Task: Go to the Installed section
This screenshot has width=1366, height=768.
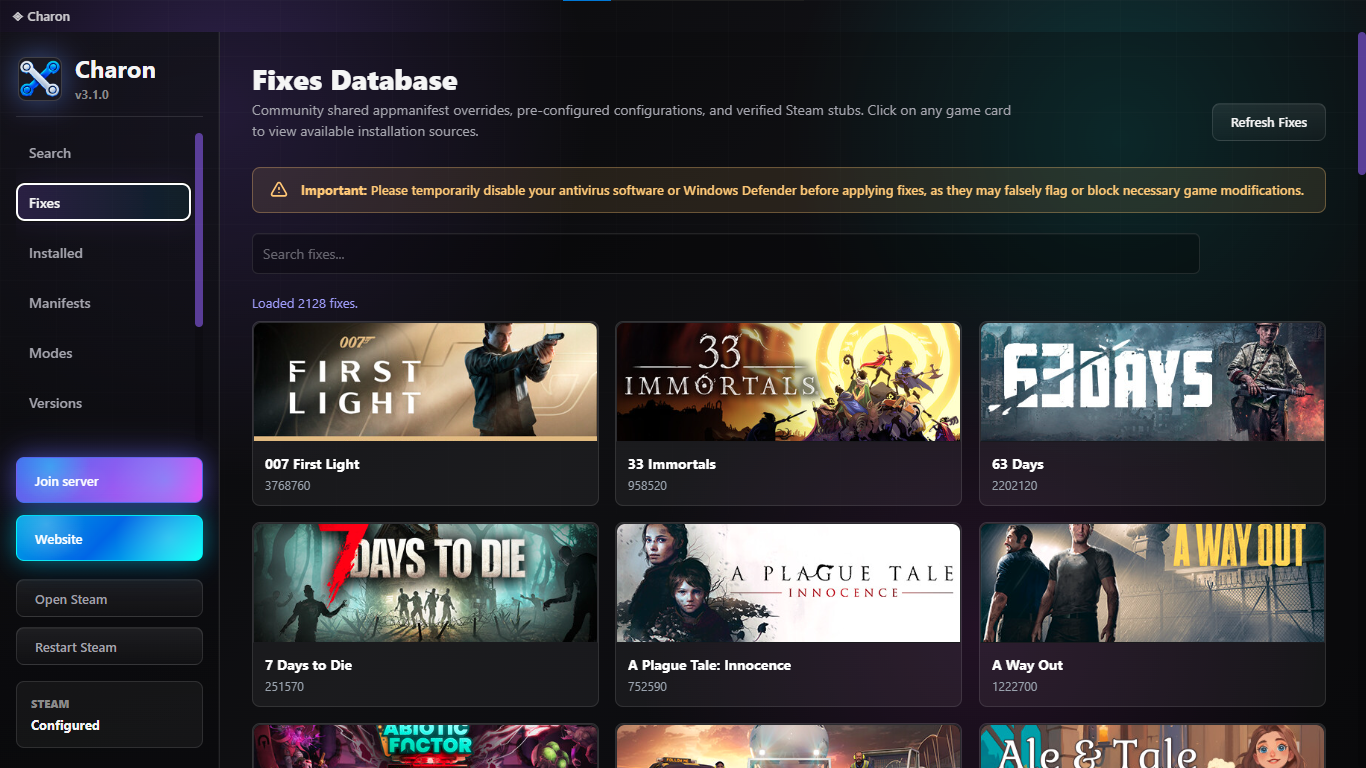Action: click(103, 253)
